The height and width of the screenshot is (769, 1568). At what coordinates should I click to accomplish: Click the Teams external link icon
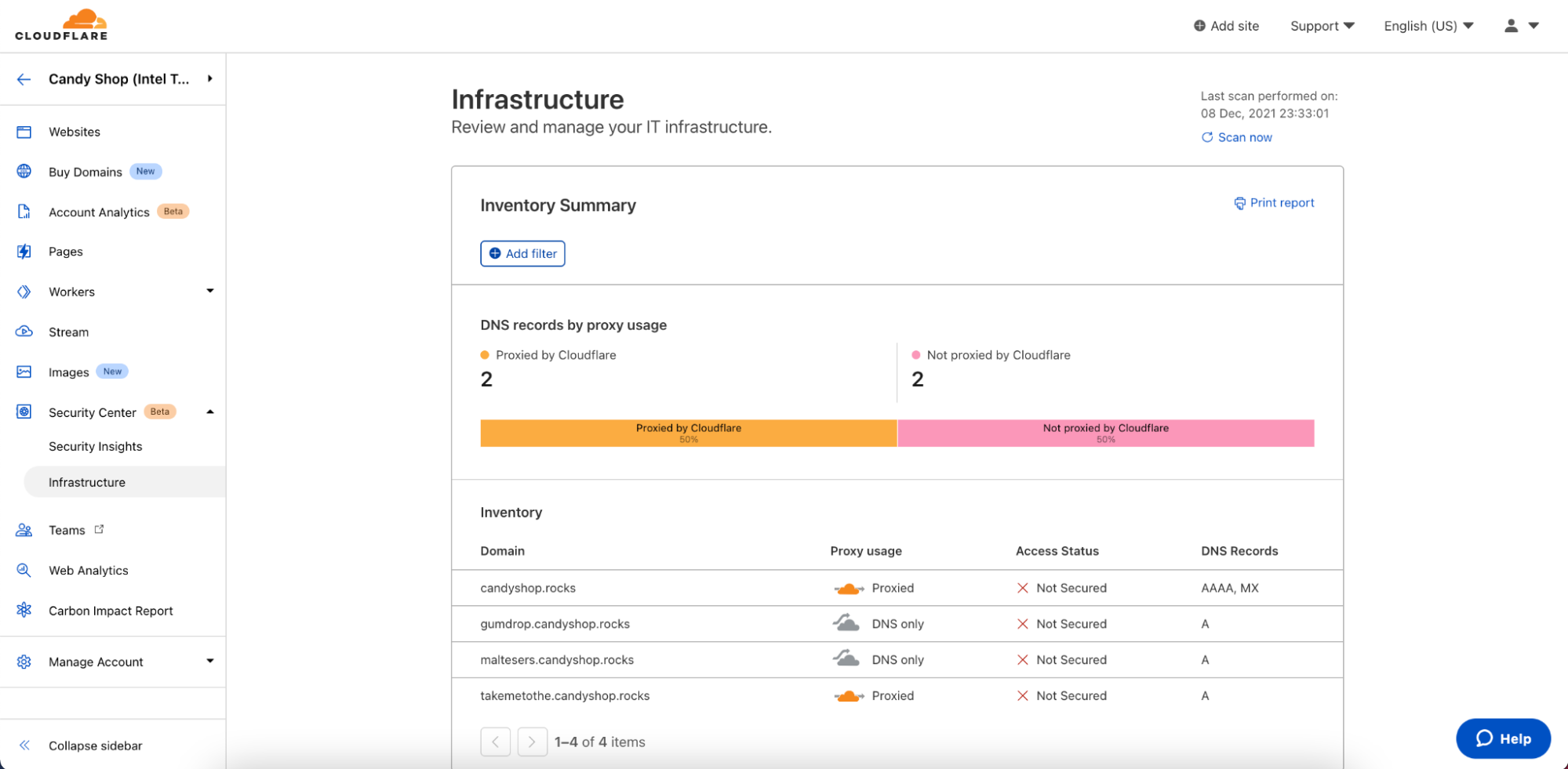pos(99,529)
